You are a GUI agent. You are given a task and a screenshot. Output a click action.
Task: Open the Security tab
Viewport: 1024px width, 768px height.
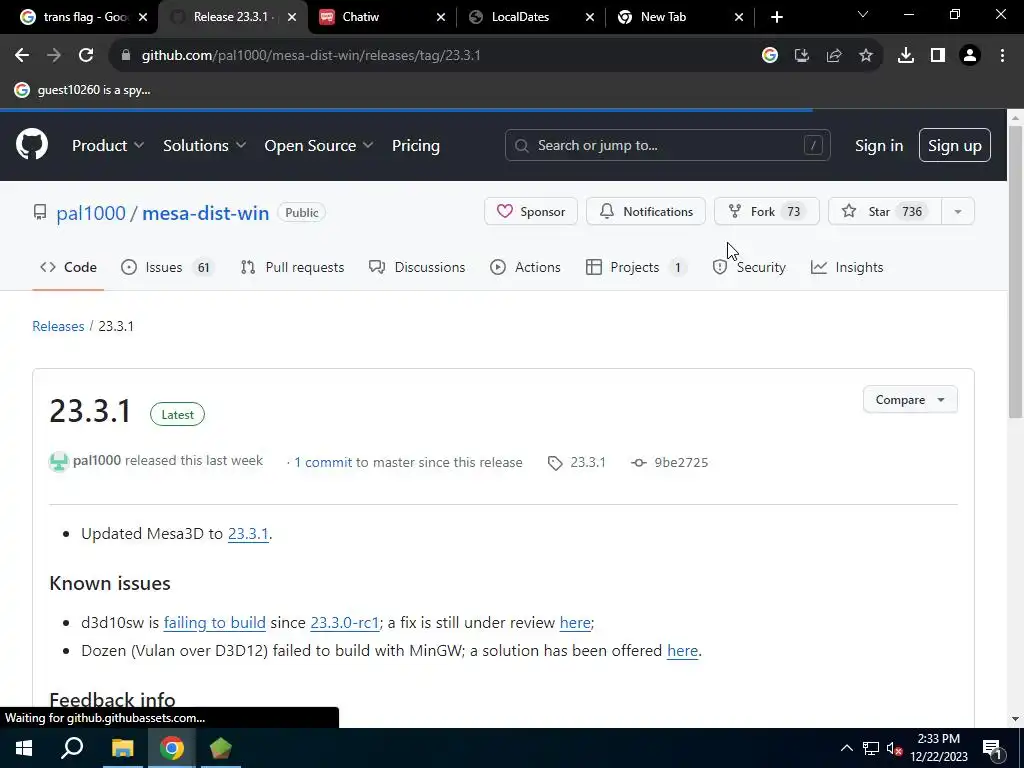749,267
